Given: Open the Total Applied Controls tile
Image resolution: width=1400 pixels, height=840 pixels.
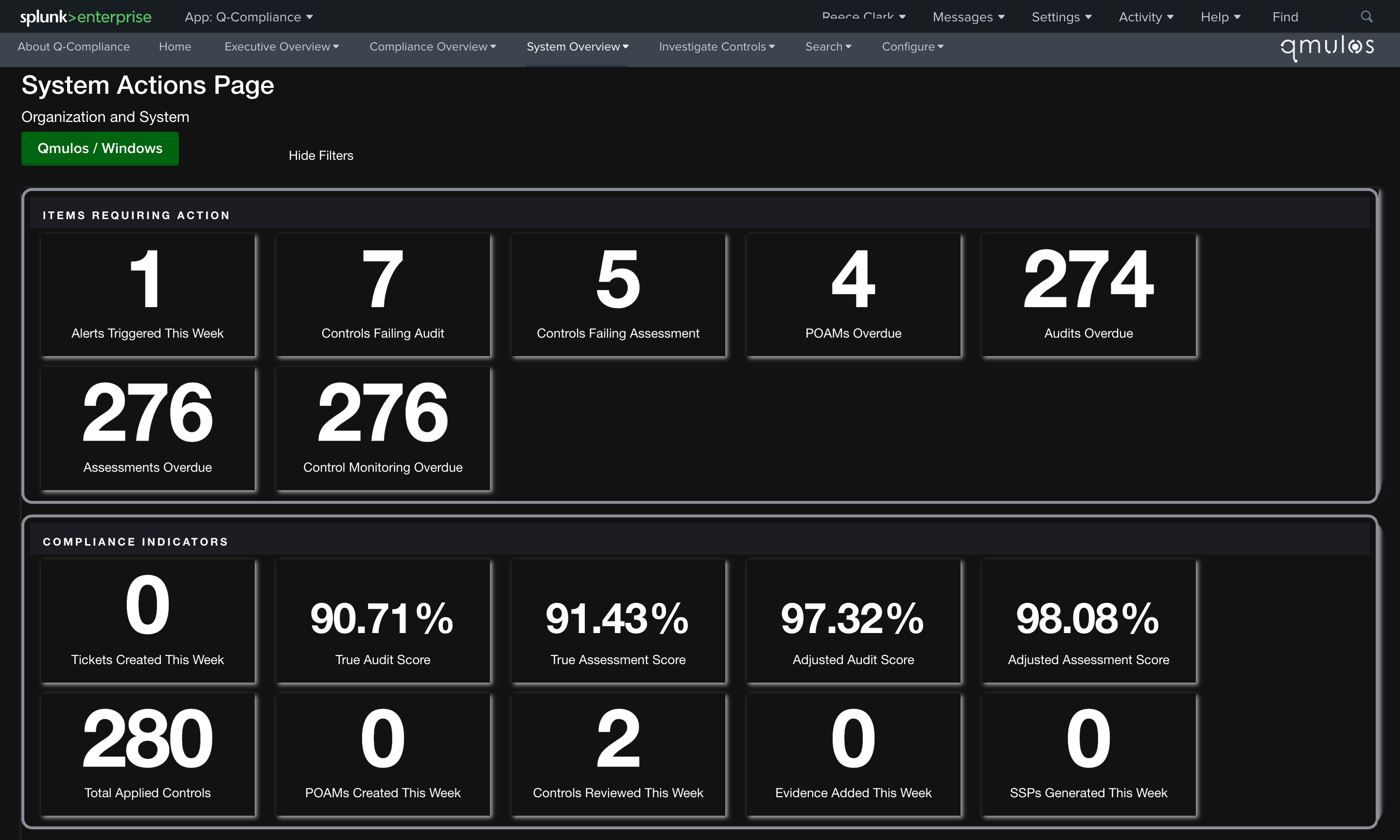Looking at the screenshot, I should pyautogui.click(x=147, y=754).
